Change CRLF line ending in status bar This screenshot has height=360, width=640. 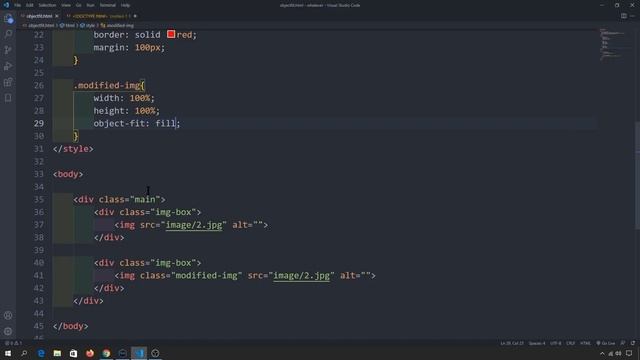[x=571, y=343]
